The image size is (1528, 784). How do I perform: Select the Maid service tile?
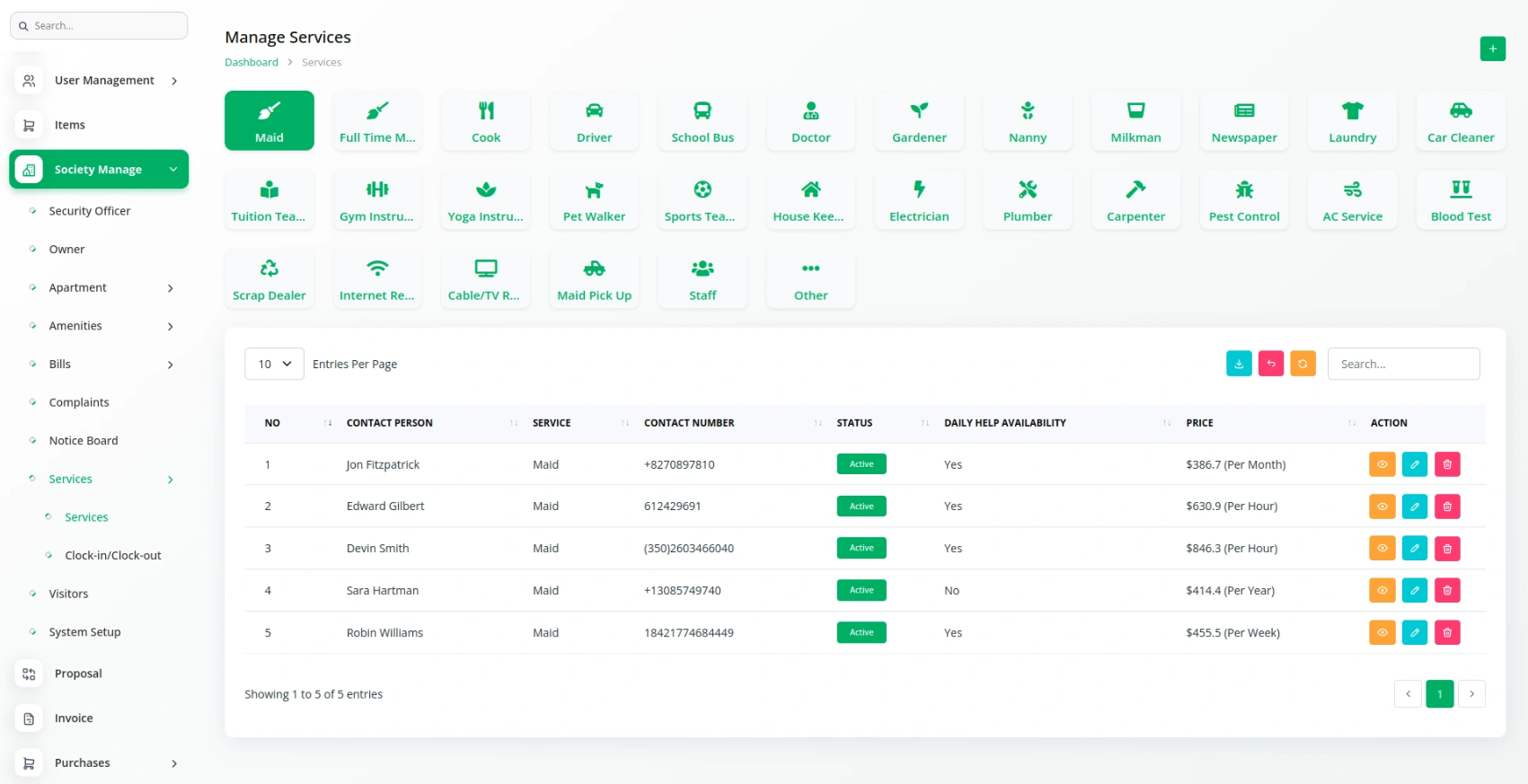269,120
